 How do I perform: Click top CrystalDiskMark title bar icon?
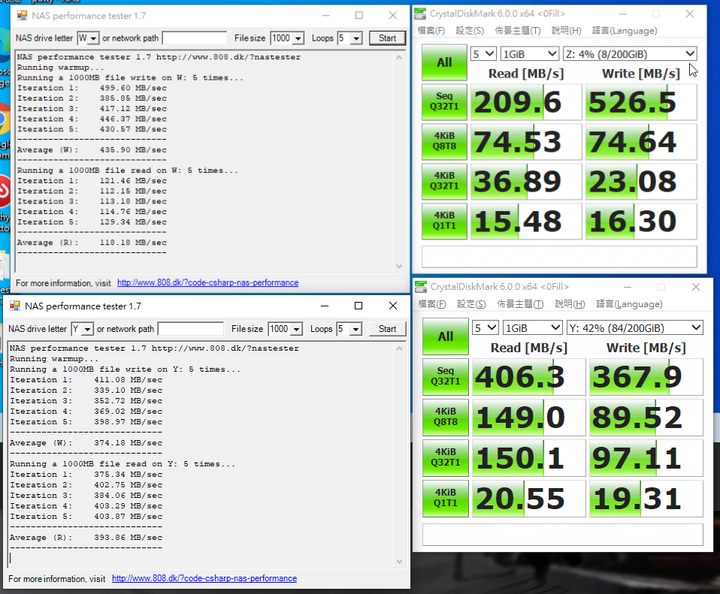tap(420, 14)
